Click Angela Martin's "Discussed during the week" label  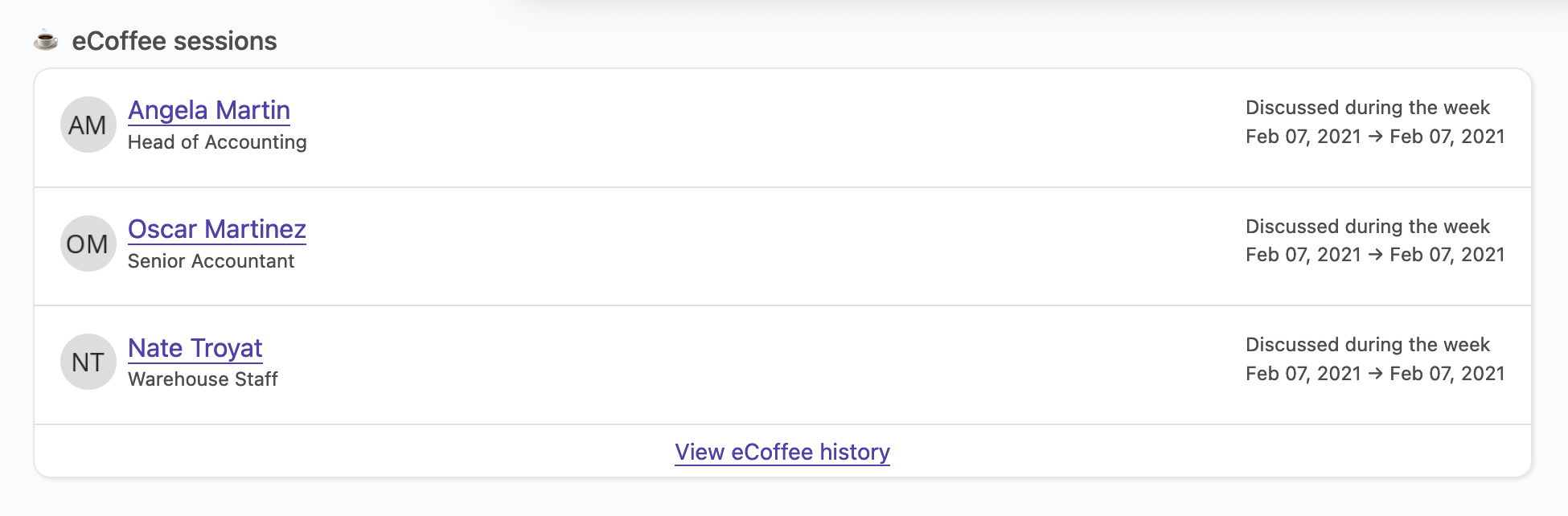click(1367, 108)
